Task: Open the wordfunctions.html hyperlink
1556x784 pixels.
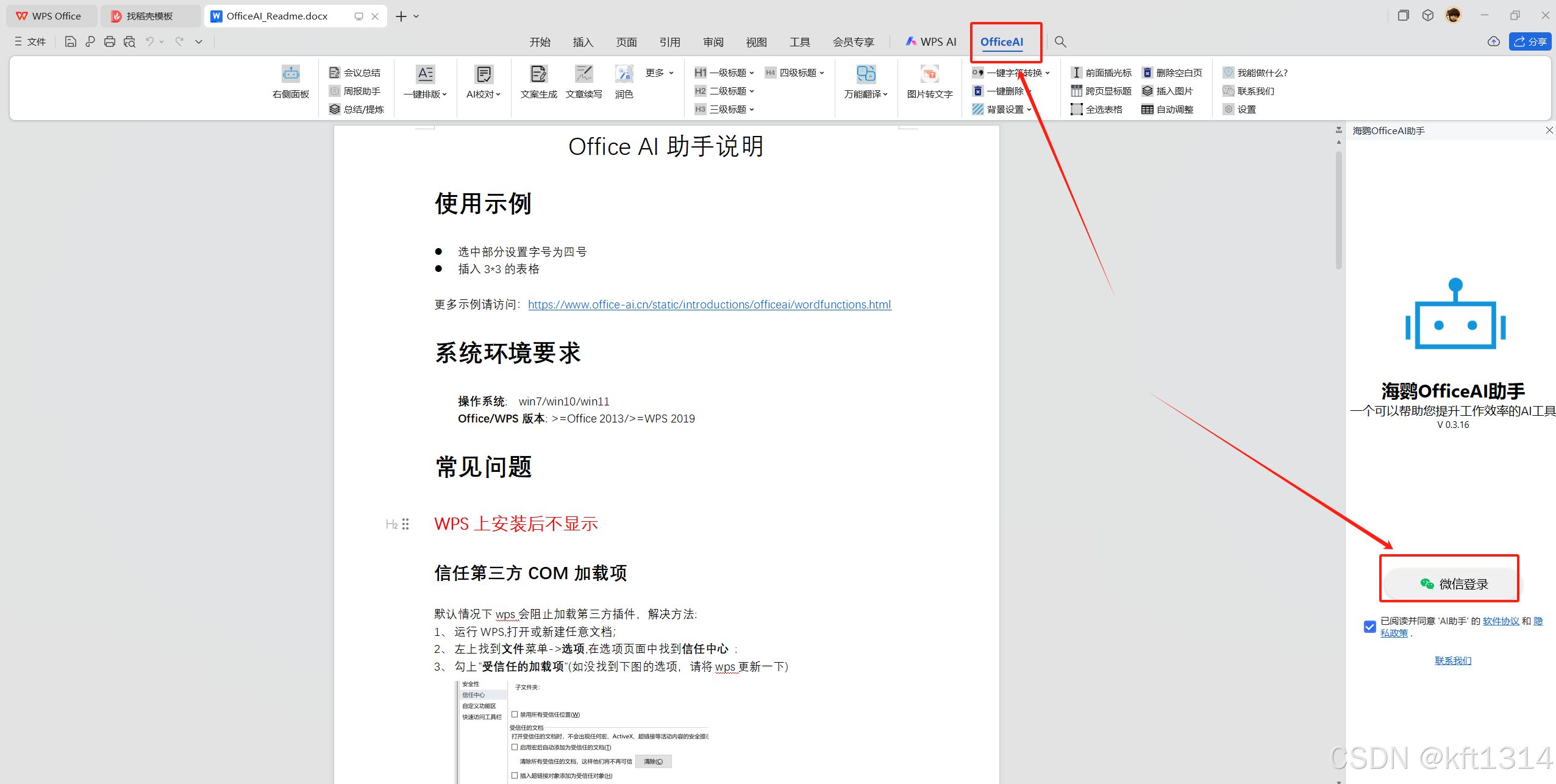Action: pos(709,304)
